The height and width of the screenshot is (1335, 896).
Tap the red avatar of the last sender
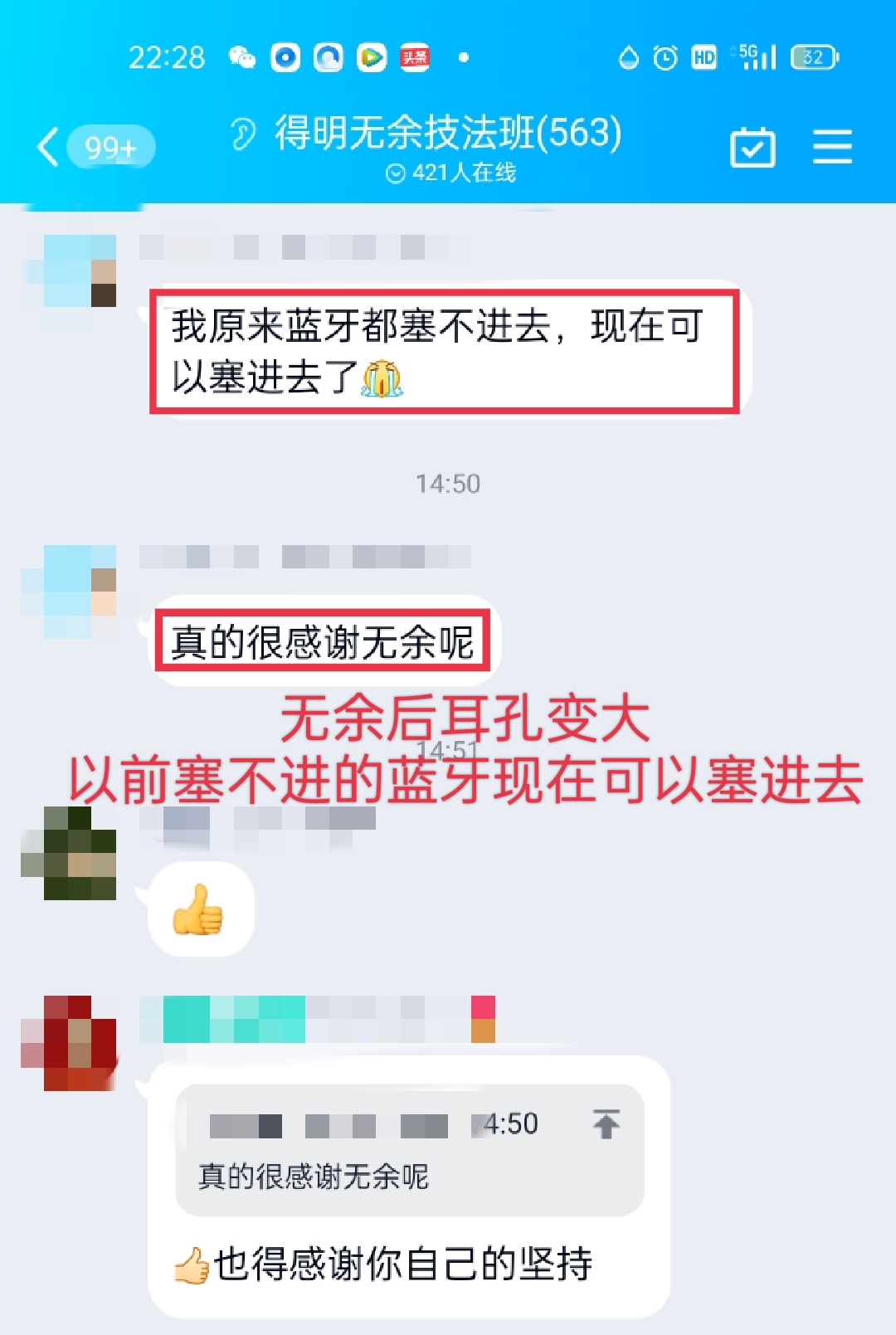coord(70,1043)
